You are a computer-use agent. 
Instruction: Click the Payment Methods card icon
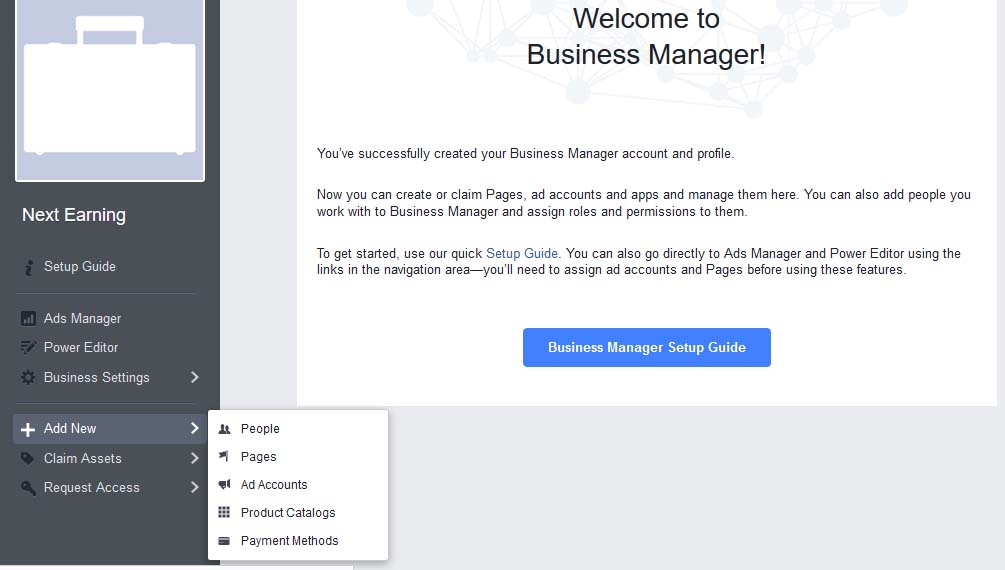224,541
